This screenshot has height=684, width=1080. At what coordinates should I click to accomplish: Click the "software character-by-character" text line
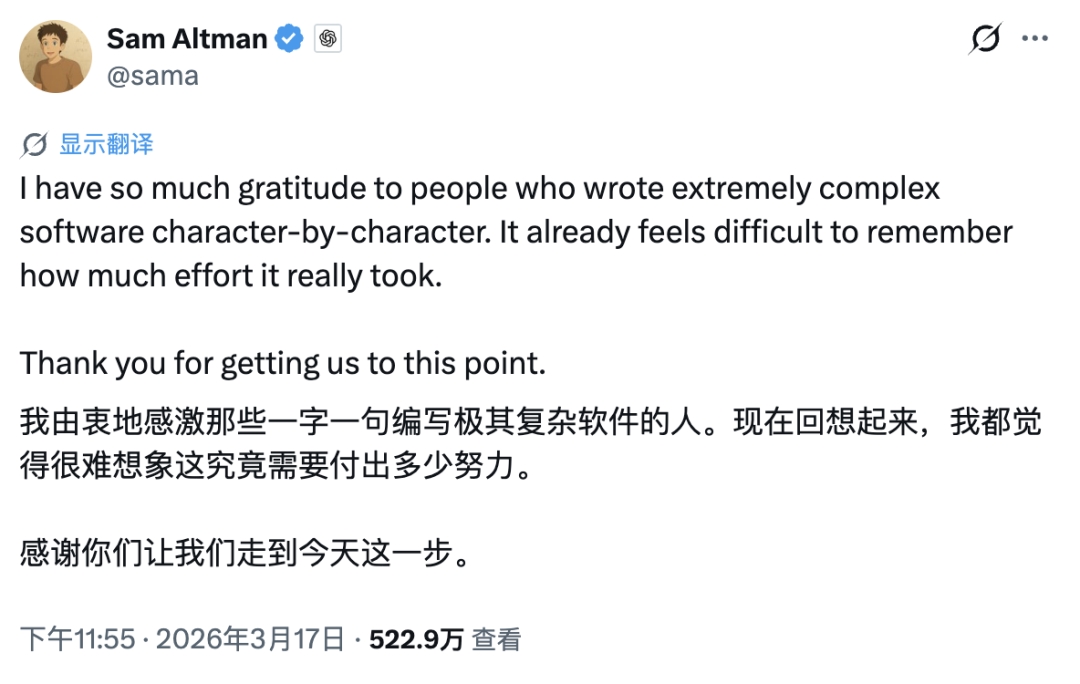point(516,233)
